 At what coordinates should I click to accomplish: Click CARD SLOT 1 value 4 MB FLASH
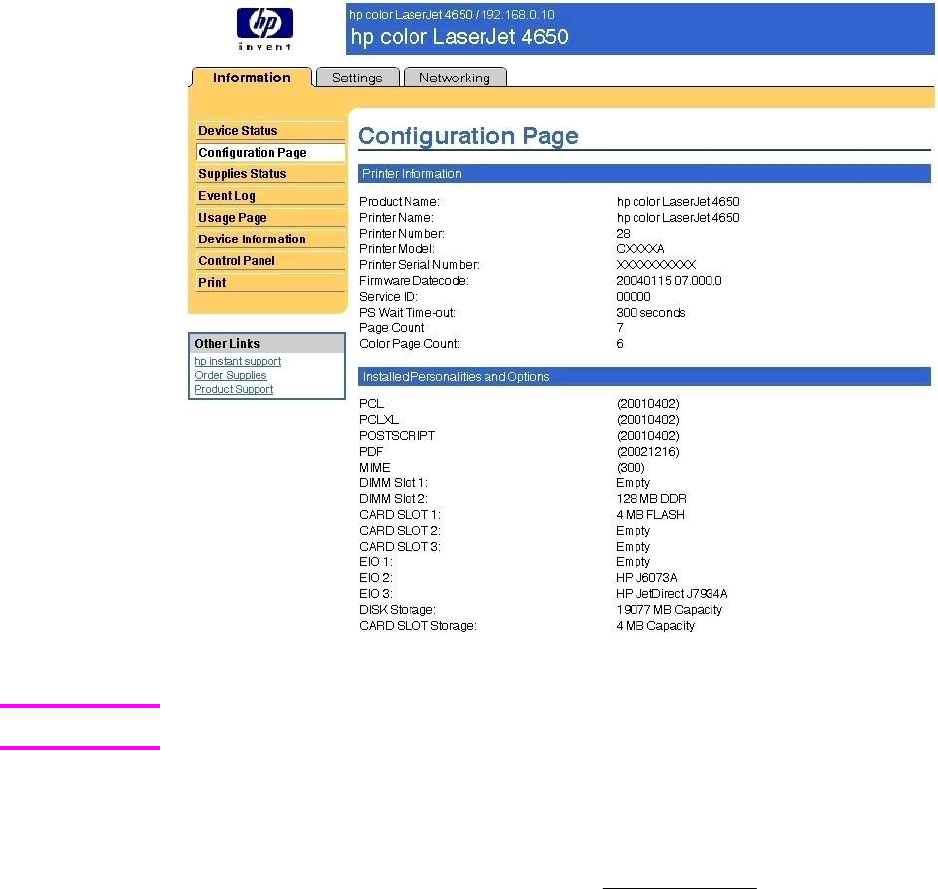[x=650, y=514]
